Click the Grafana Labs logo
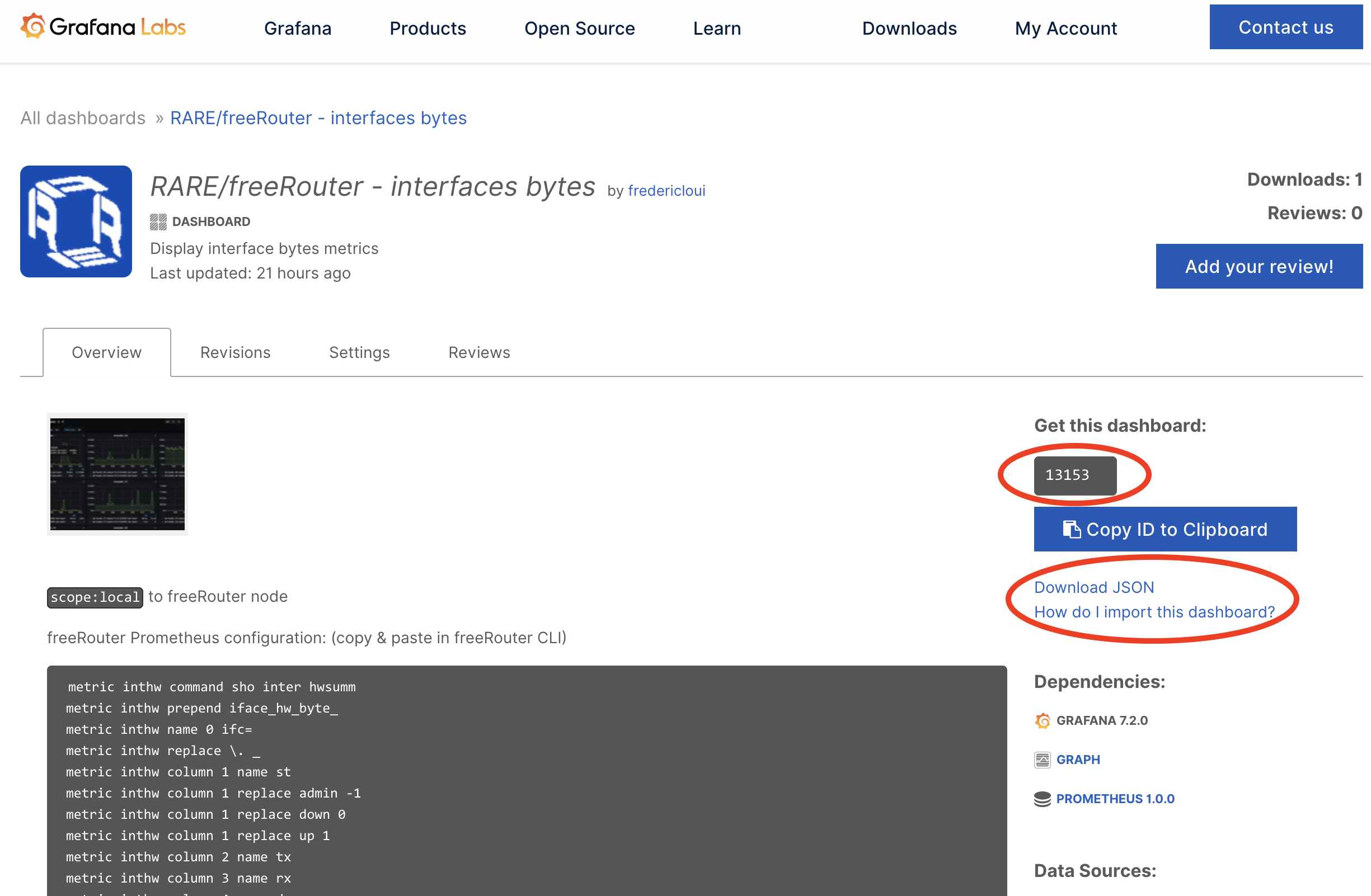This screenshot has width=1371, height=896. point(103,27)
